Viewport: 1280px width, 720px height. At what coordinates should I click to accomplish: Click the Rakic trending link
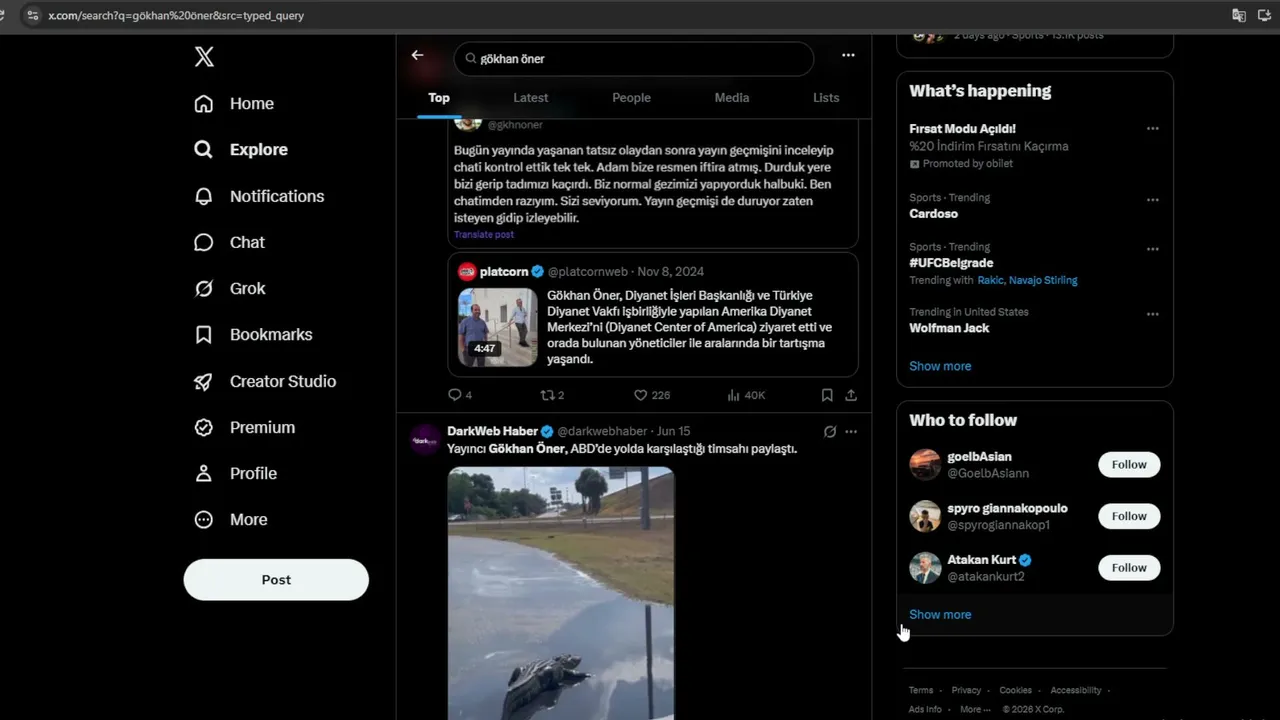pos(990,281)
